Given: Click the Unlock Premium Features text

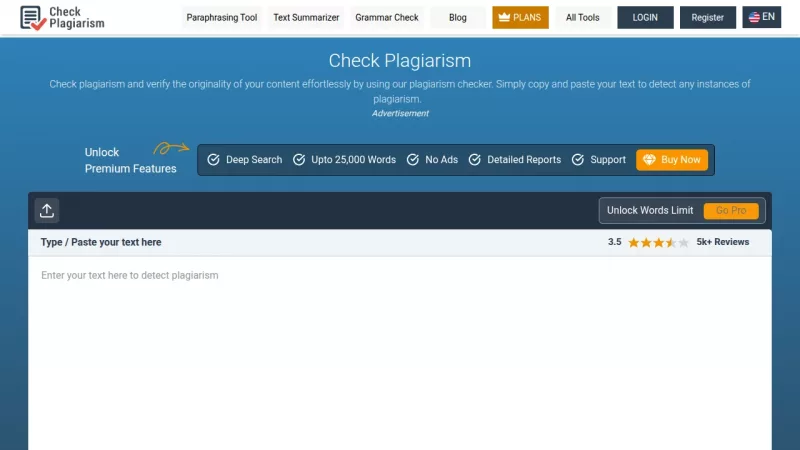Looking at the screenshot, I should [x=131, y=160].
